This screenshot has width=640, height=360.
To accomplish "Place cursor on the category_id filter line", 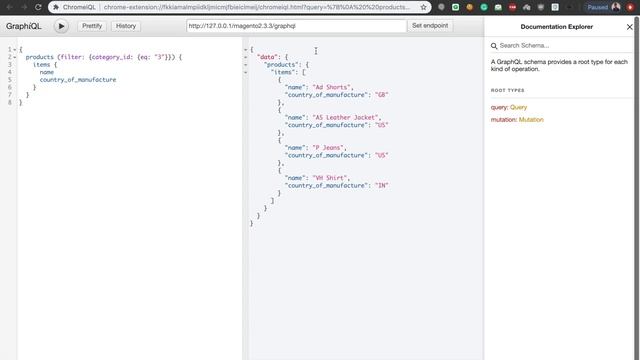I will [x=104, y=57].
